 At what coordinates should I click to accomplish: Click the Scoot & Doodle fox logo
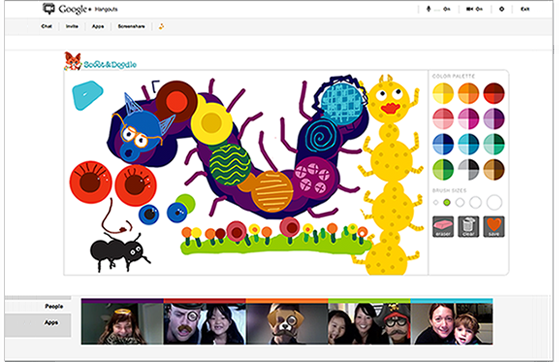tap(73, 61)
